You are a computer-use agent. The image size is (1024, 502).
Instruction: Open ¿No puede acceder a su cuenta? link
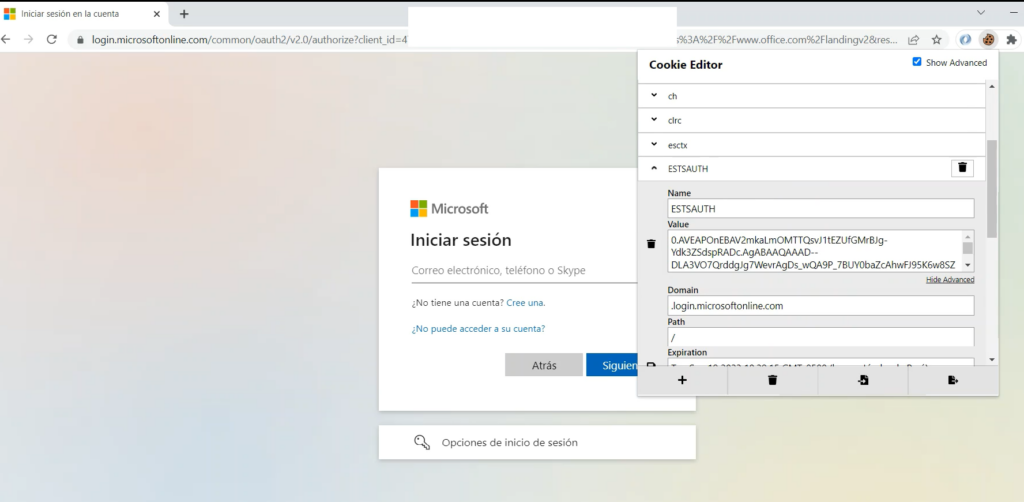[478, 328]
